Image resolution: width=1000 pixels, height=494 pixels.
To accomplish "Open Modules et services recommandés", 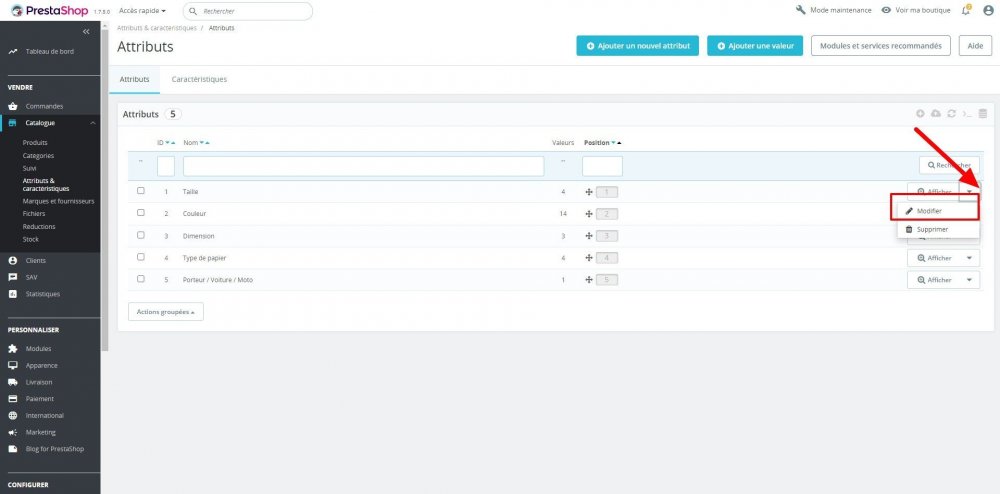I will click(881, 46).
